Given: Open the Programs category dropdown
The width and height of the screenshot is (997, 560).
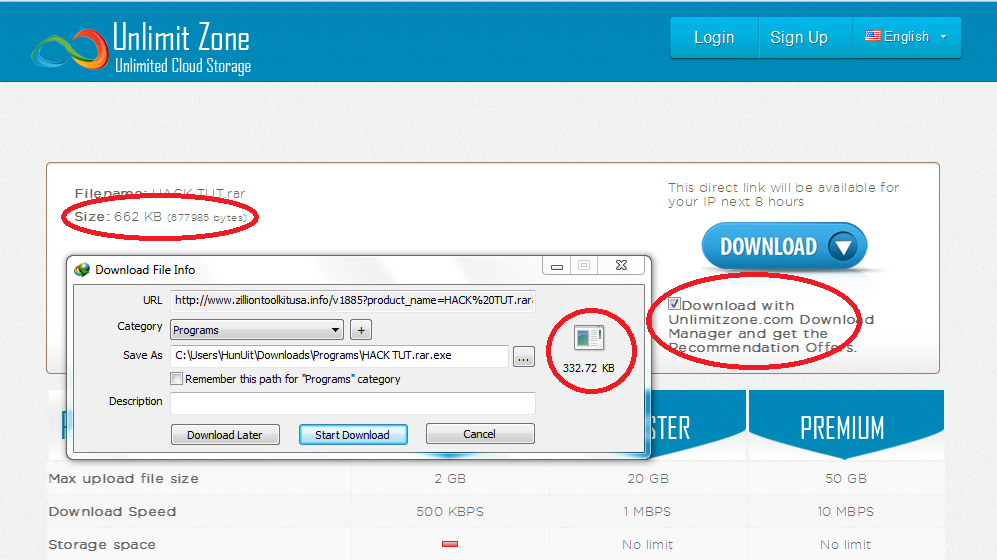Looking at the screenshot, I should coord(257,330).
